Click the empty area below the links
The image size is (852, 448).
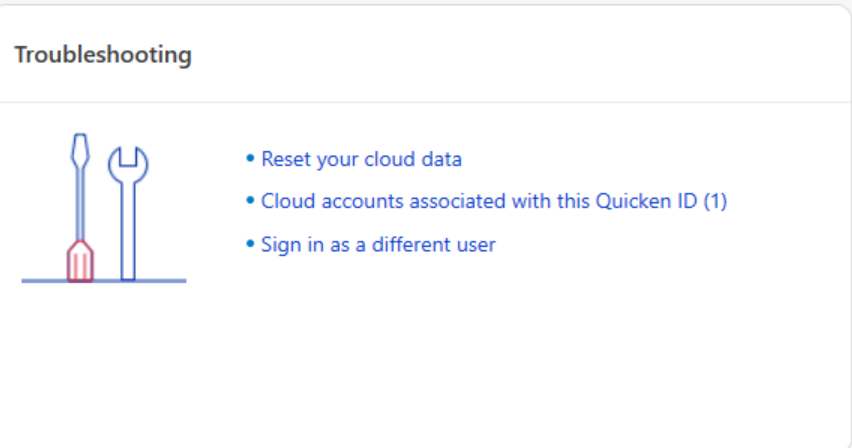500,350
